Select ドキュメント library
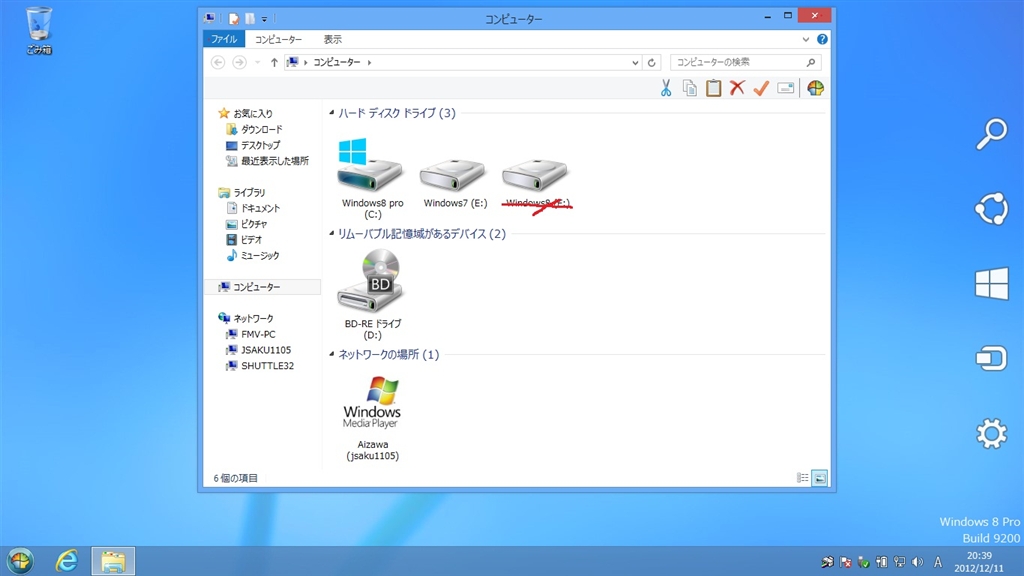1024x576 pixels. click(x=260, y=208)
